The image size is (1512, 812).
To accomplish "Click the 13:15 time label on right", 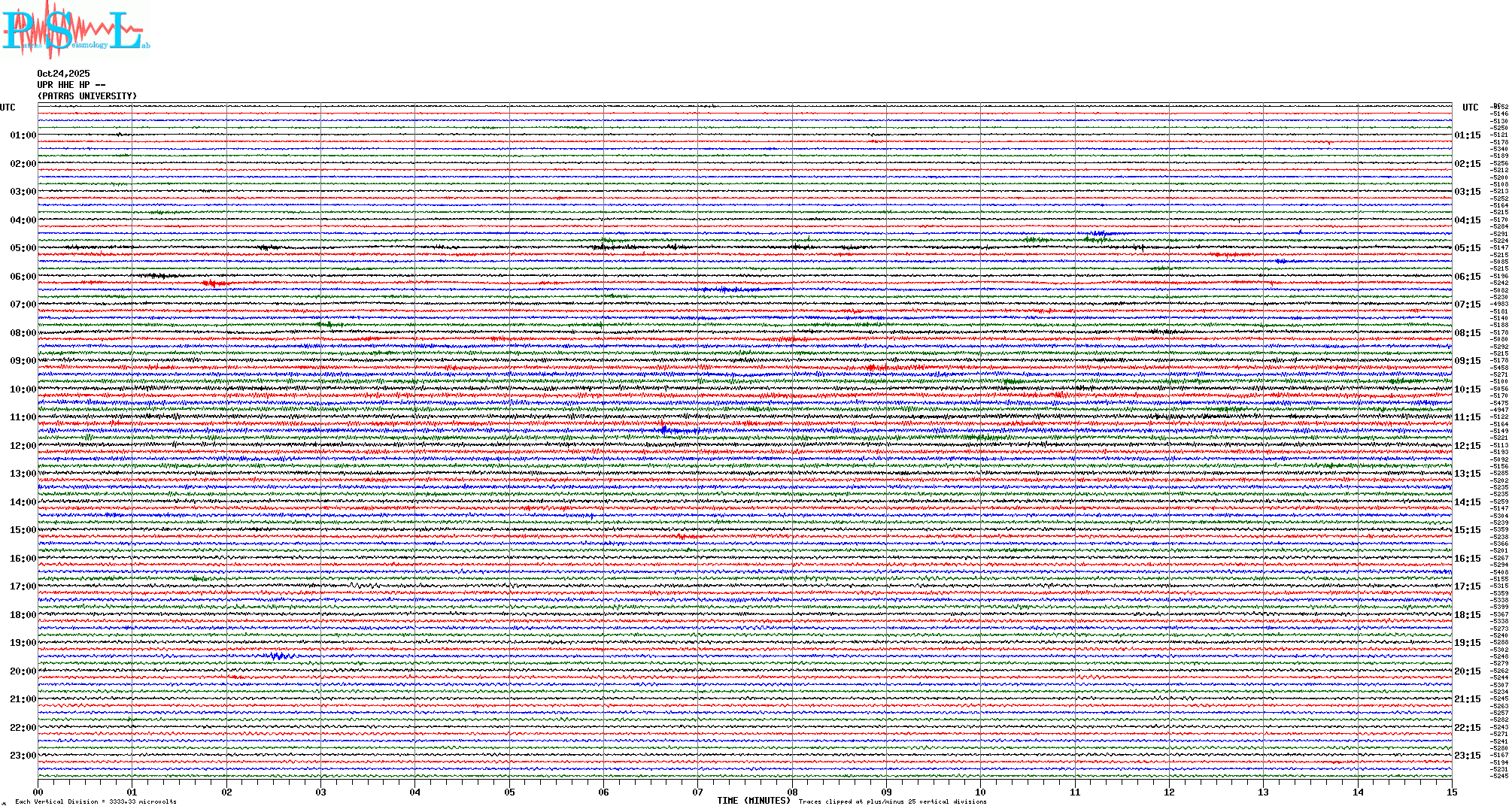I will click(1467, 474).
